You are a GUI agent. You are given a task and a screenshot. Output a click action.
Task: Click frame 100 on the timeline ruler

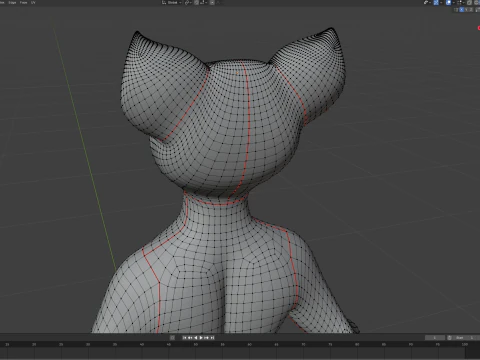coord(465,344)
